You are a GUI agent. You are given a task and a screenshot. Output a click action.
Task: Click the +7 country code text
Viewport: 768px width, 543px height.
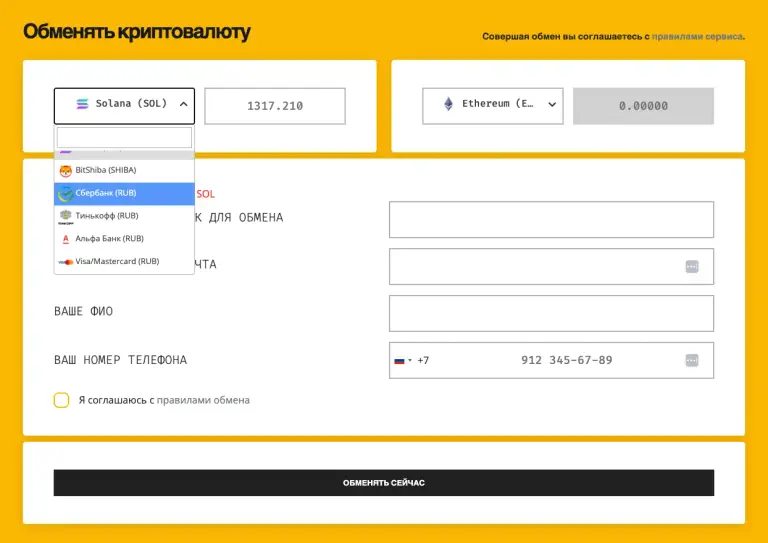tap(423, 360)
